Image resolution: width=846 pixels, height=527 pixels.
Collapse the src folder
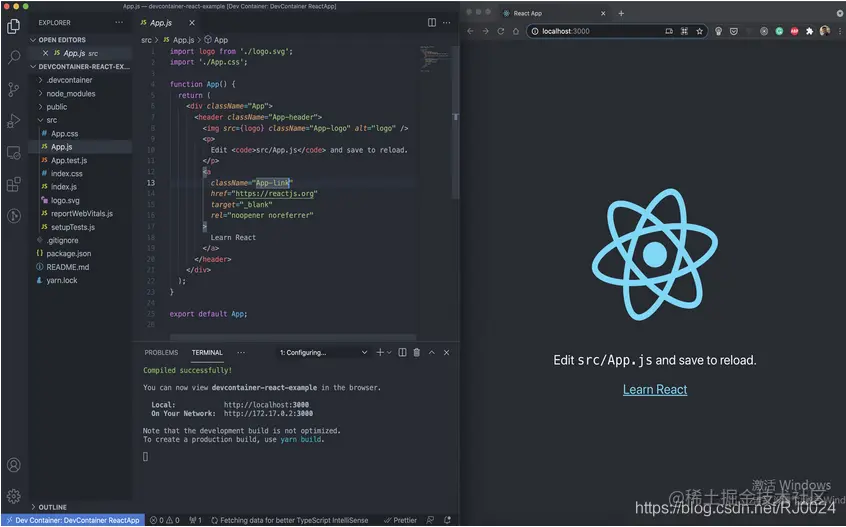51,120
